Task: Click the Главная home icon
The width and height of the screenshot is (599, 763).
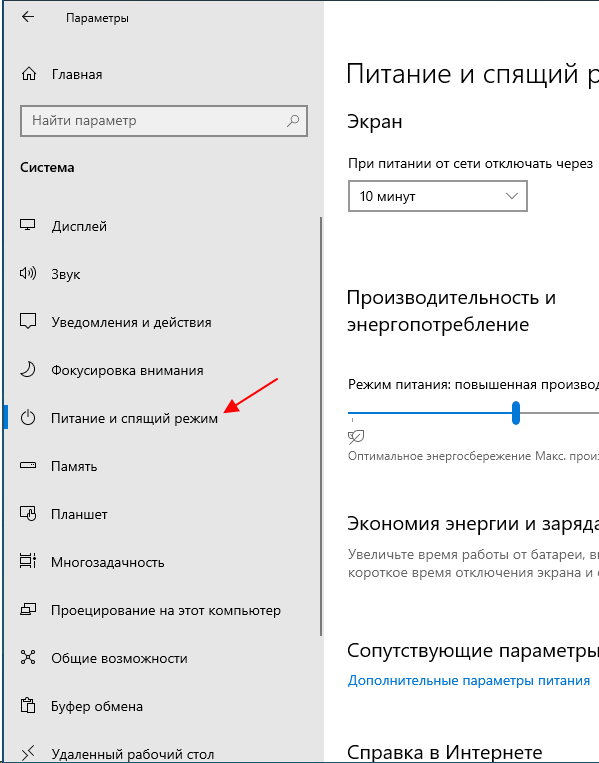Action: pos(29,74)
